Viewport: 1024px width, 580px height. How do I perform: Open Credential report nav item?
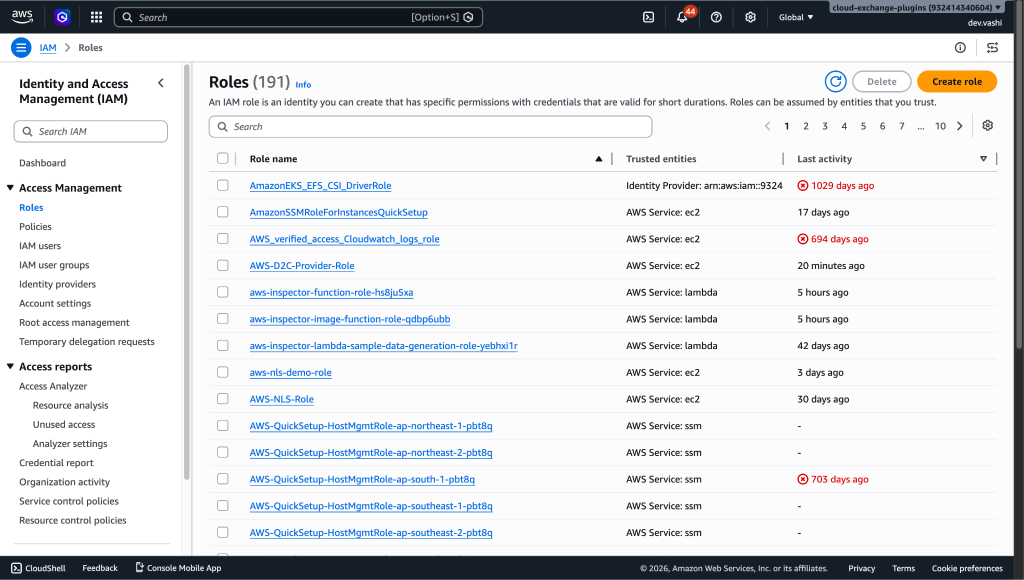click(56, 462)
